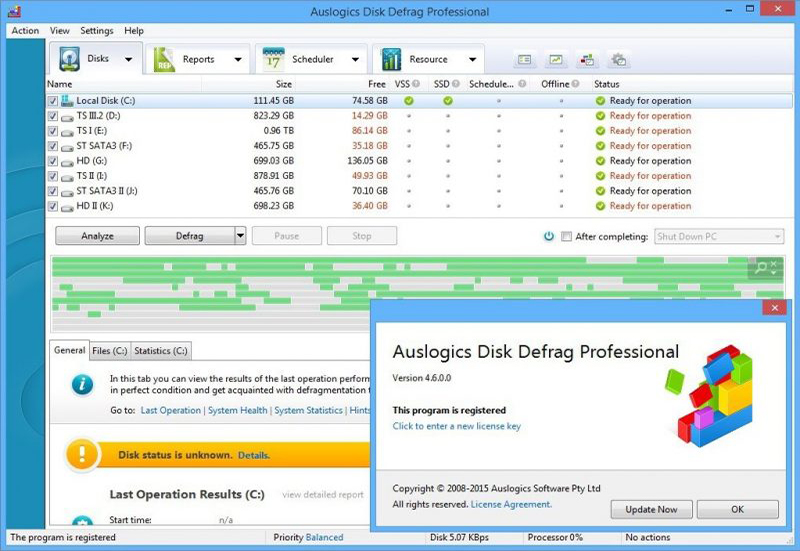
Task: Go to Last Operation link
Action: 170,410
